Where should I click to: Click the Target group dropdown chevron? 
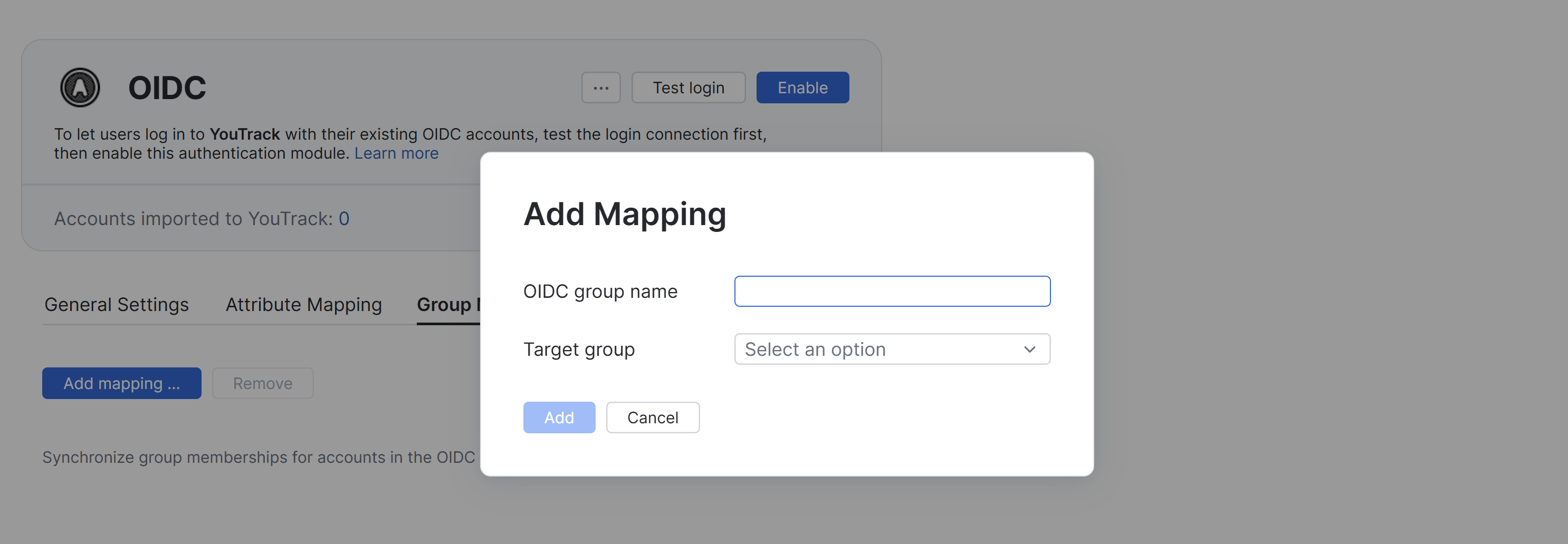(1029, 348)
